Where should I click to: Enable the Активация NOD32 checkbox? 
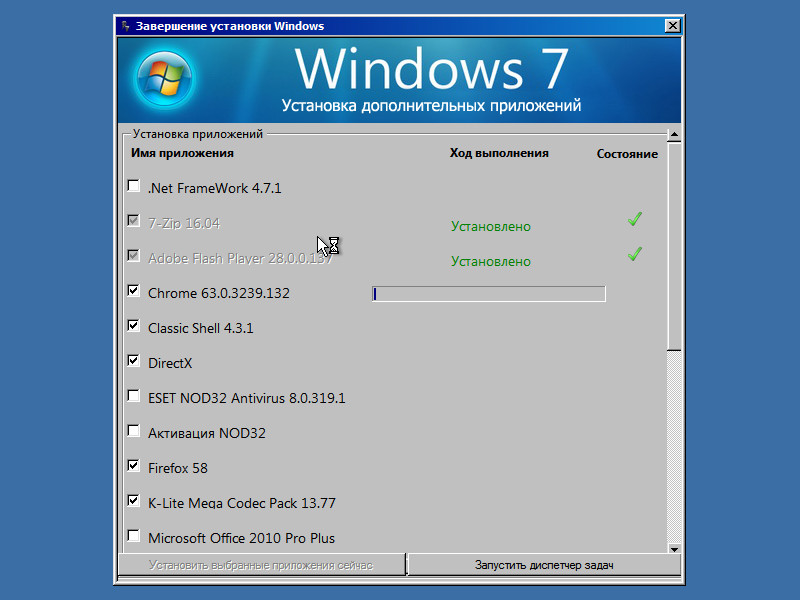(x=134, y=431)
